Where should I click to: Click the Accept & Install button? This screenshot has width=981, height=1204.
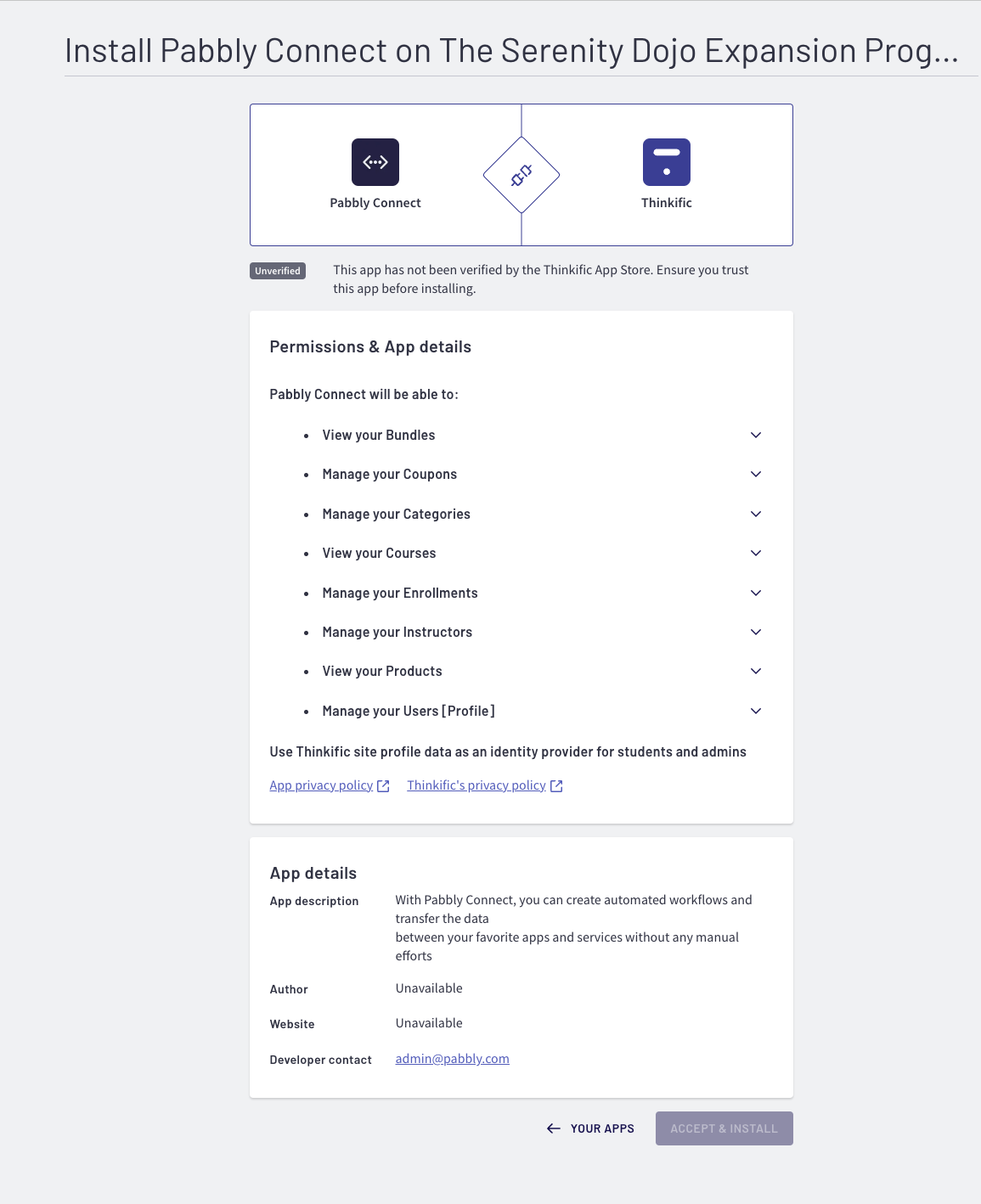[724, 1128]
